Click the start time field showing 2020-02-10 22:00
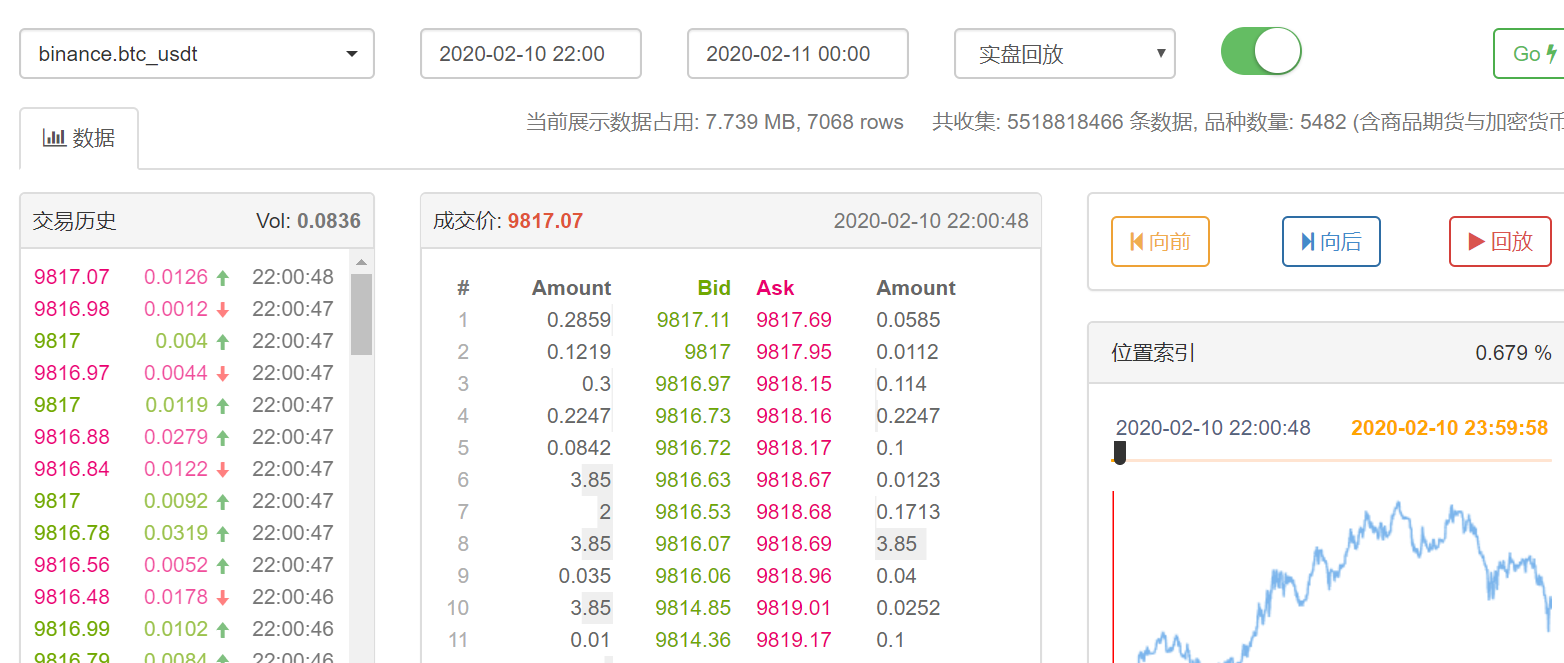The width and height of the screenshot is (1564, 663). (x=531, y=53)
